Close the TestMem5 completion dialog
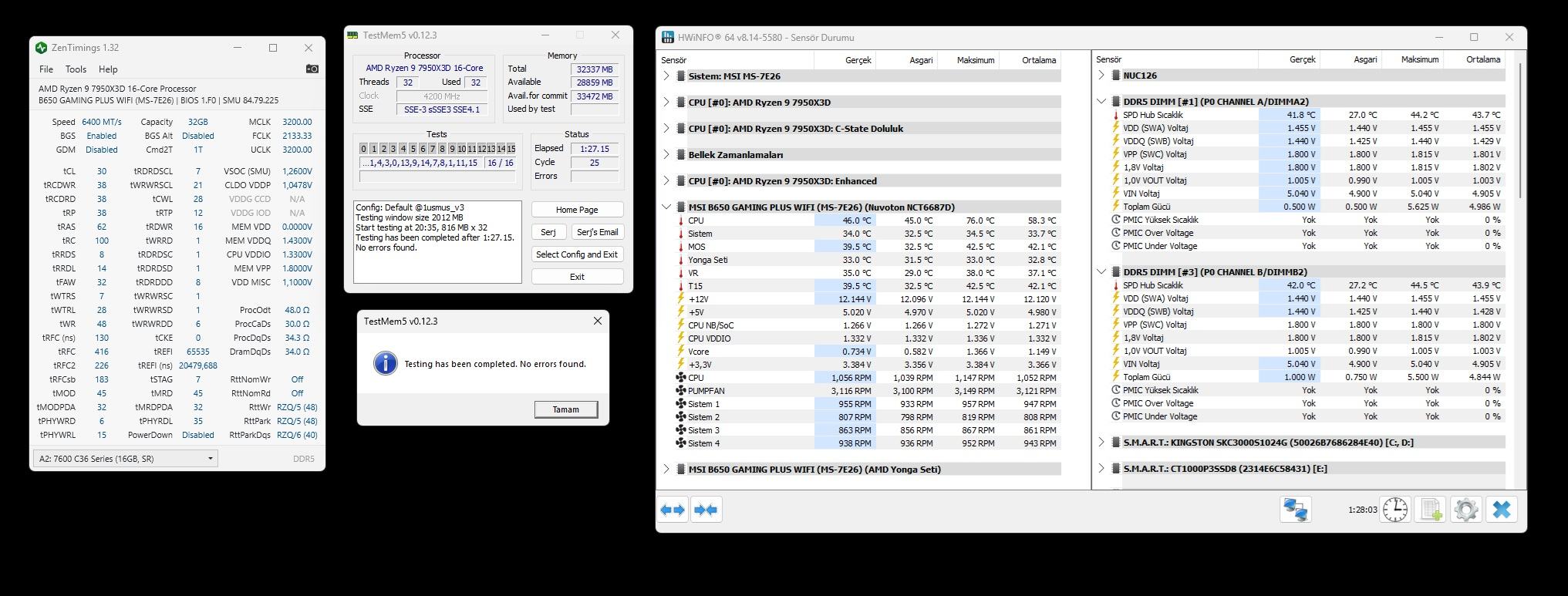Viewport: 1568px width, 596px height. [597, 321]
